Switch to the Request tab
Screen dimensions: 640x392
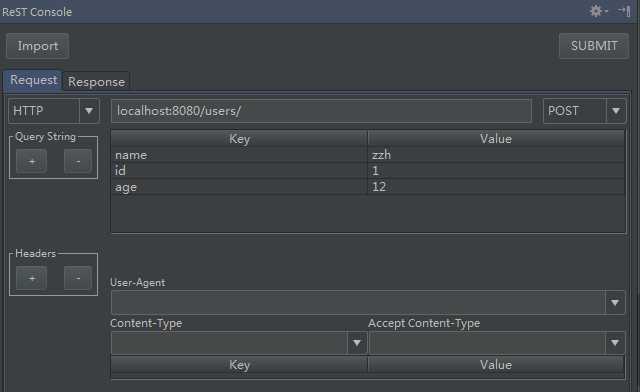tap(33, 80)
